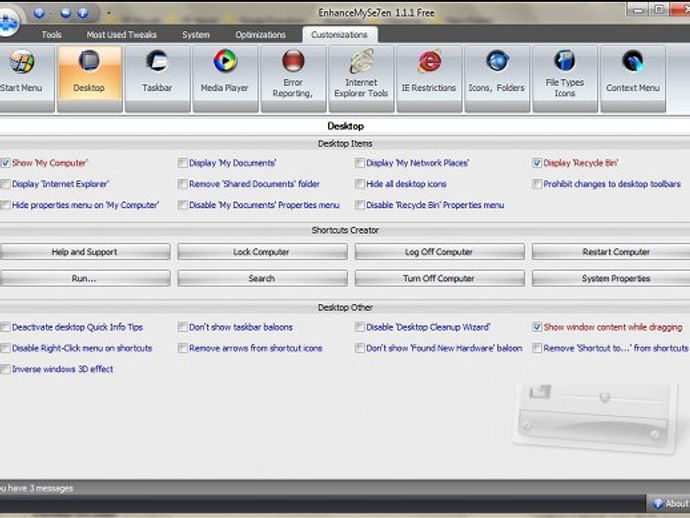Open the Start Menu customization section
This screenshot has height=518, width=690.
[x=25, y=78]
